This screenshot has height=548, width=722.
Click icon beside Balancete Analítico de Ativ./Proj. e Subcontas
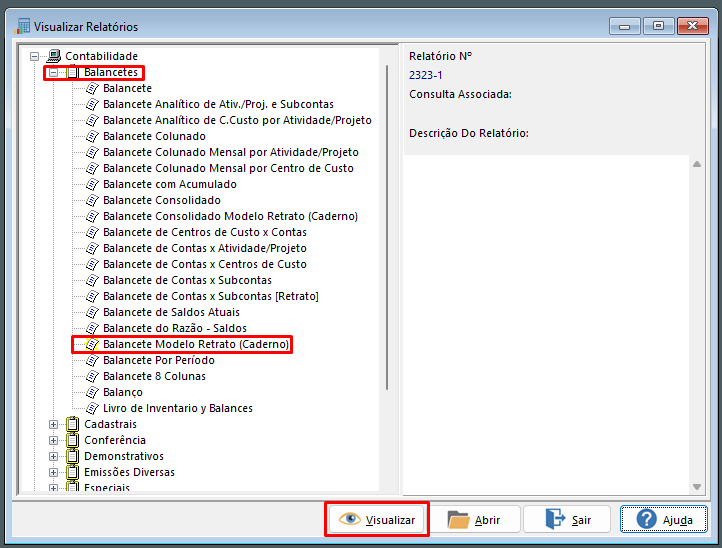[x=93, y=104]
